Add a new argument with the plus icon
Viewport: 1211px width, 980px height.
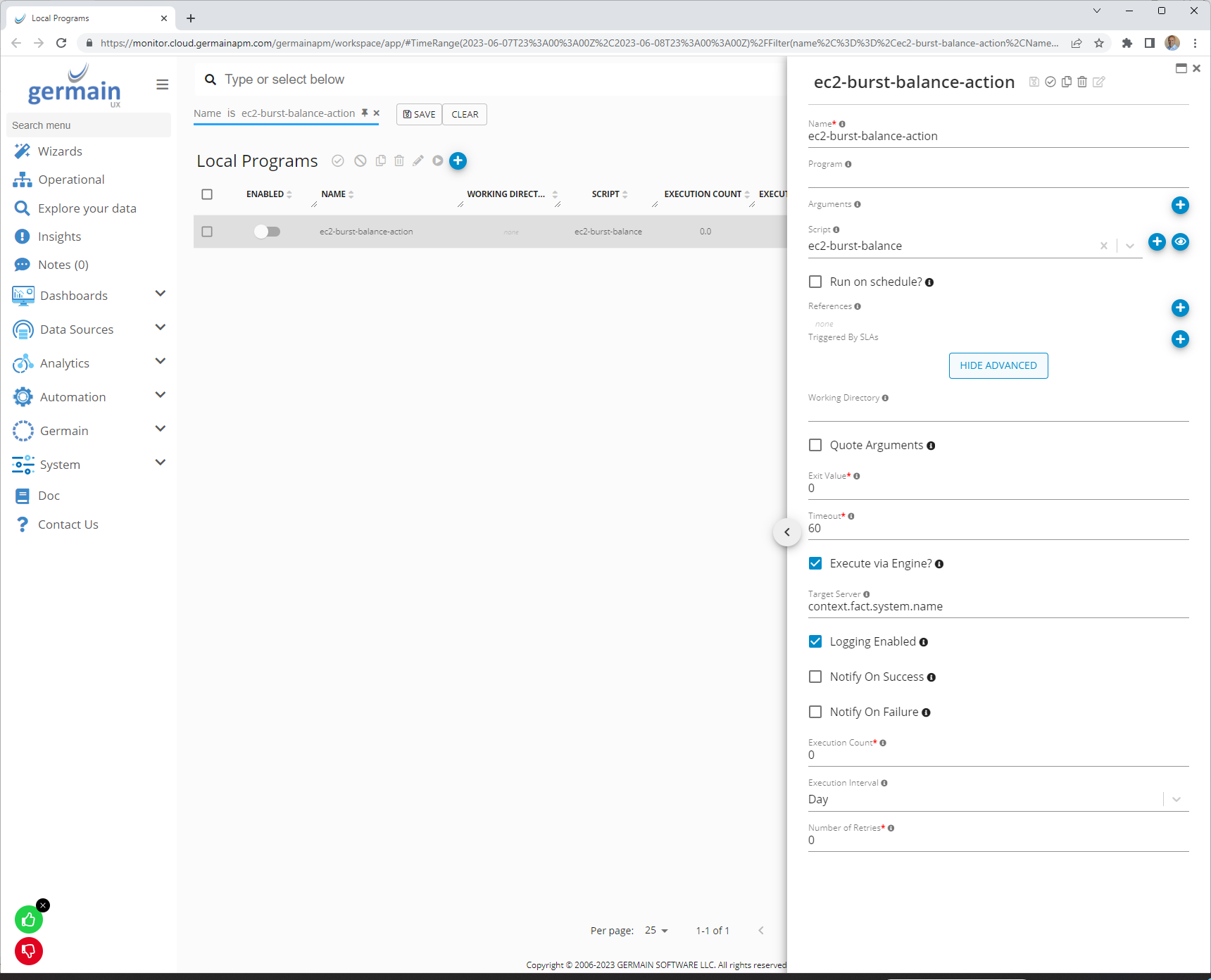tap(1180, 206)
